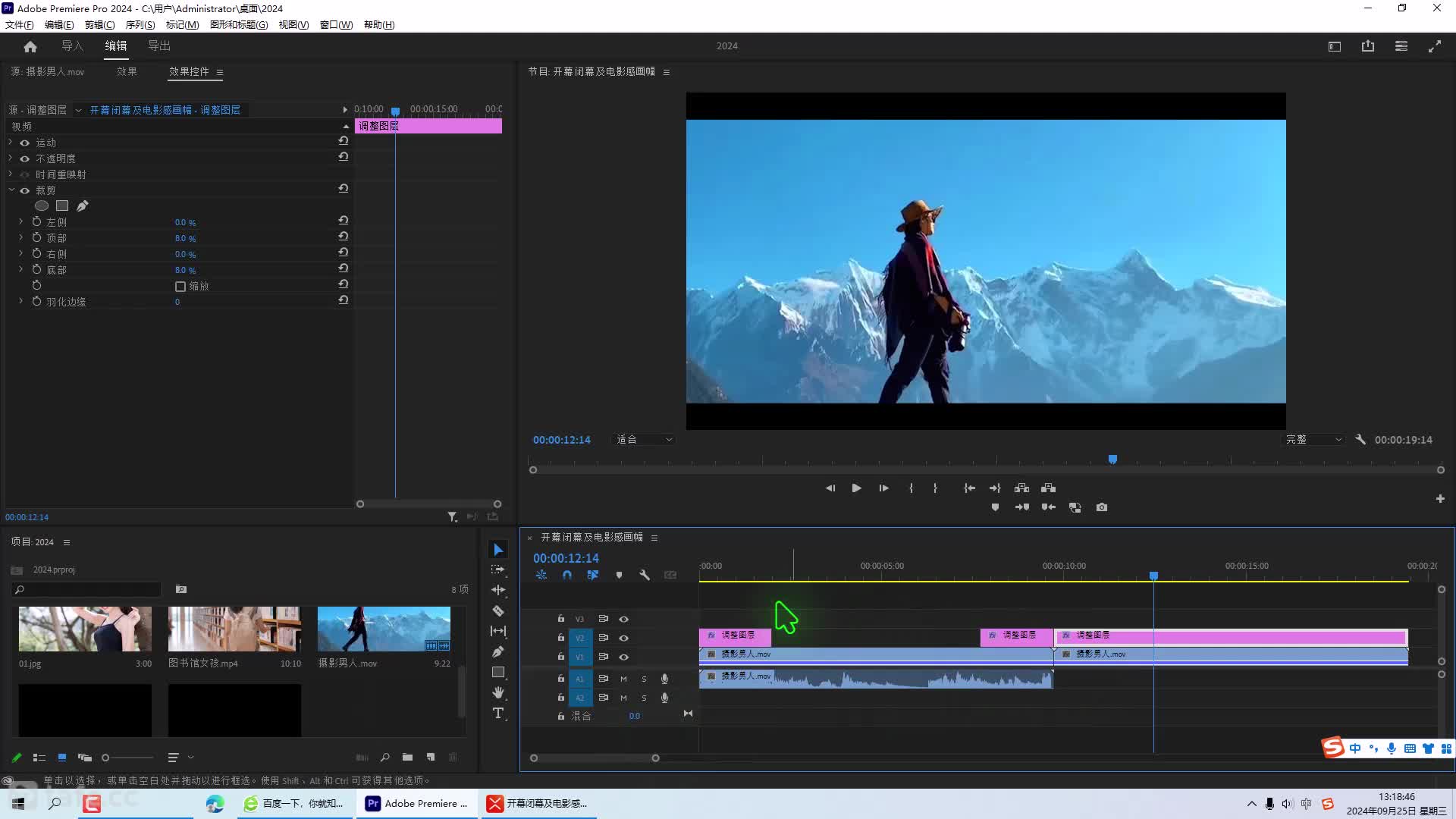Toggle V2 track output eye
The image size is (1456, 819).
[x=623, y=638]
